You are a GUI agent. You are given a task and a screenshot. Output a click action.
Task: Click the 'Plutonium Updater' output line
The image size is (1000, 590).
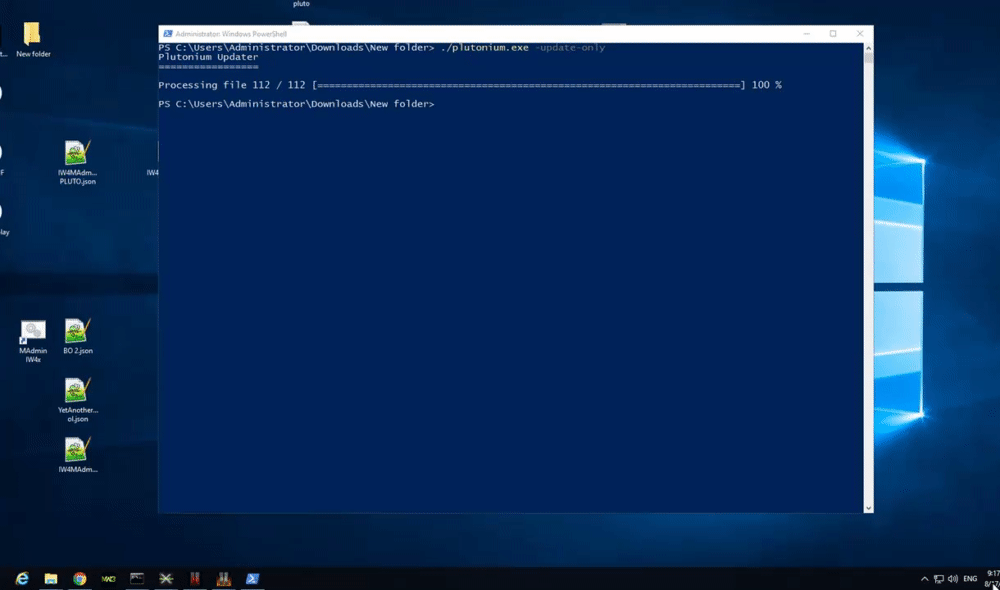pyautogui.click(x=208, y=57)
